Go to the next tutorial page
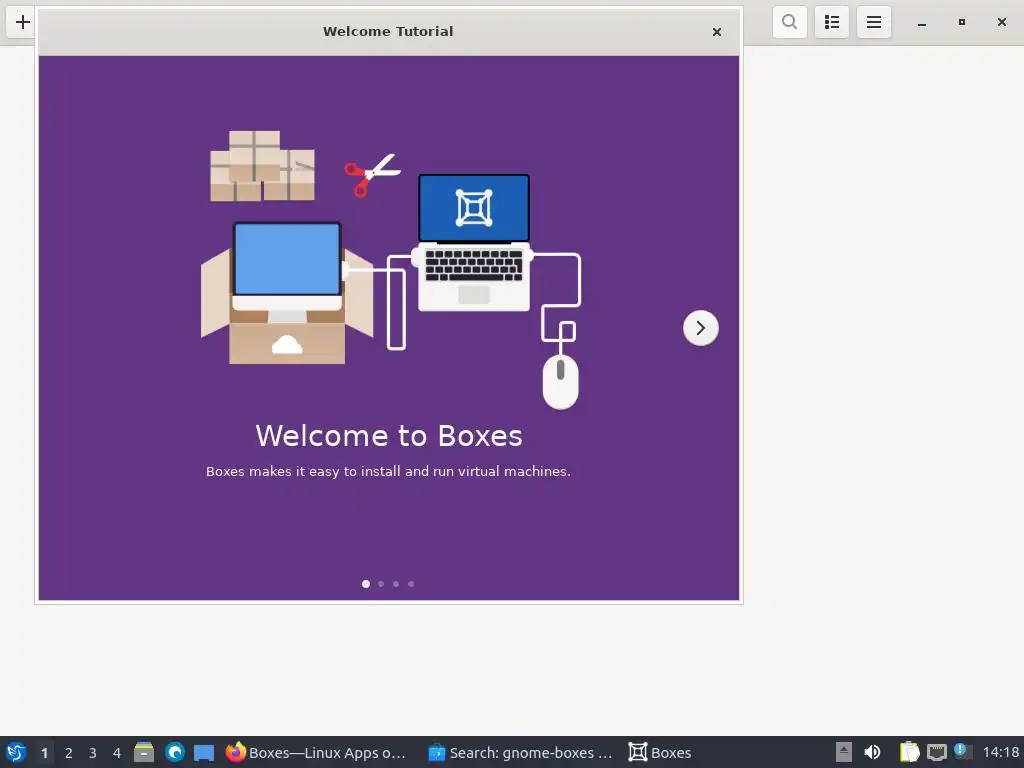Viewport: 1024px width, 768px height. coord(700,328)
